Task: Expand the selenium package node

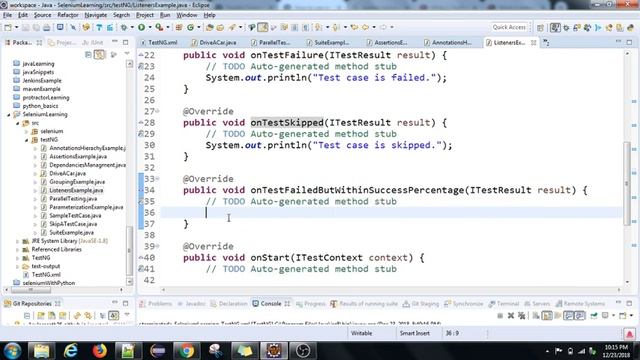Action: (x=27, y=131)
